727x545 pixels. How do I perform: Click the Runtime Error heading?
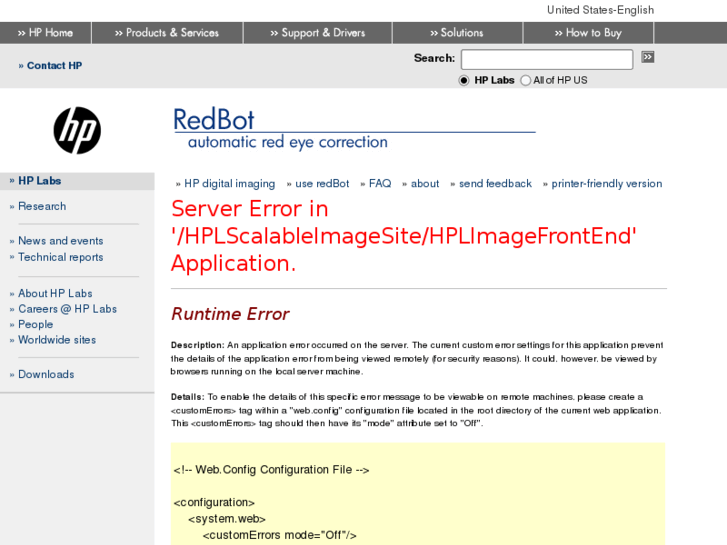coord(230,314)
